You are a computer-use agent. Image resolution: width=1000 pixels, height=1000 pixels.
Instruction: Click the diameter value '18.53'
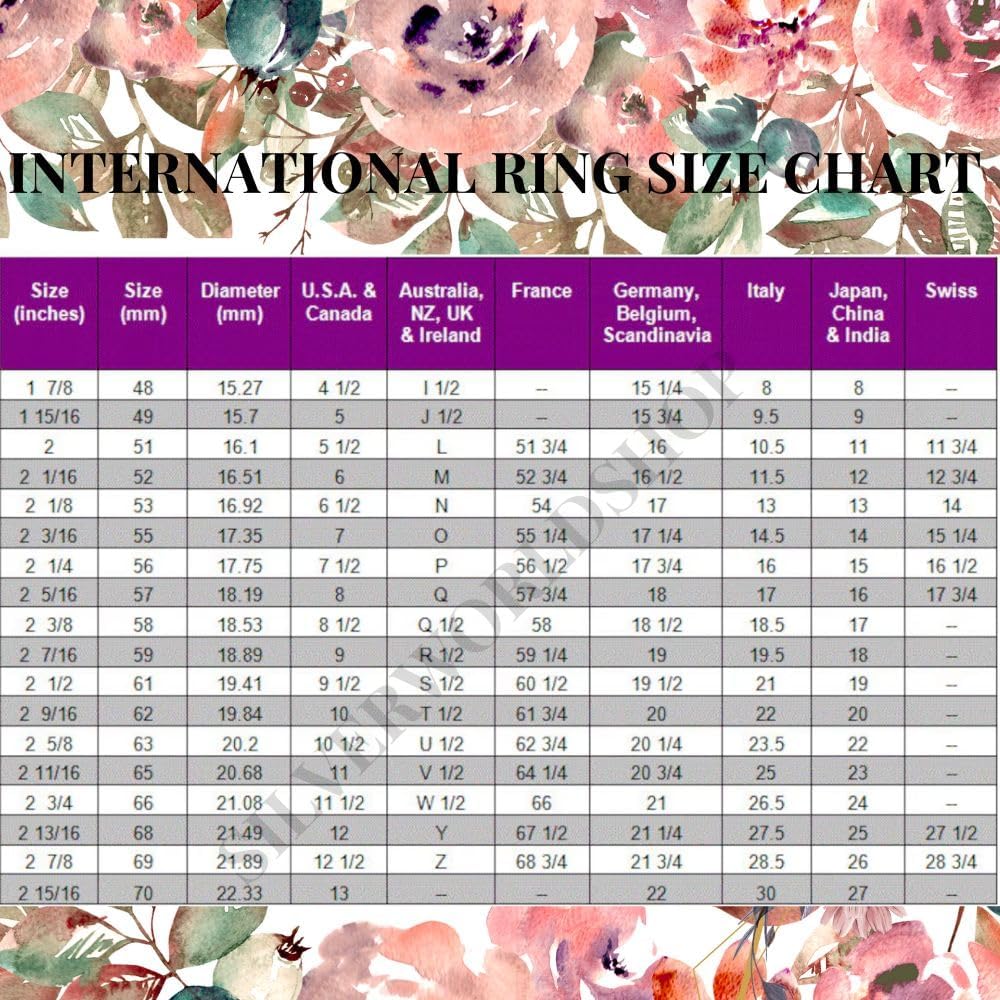240,625
